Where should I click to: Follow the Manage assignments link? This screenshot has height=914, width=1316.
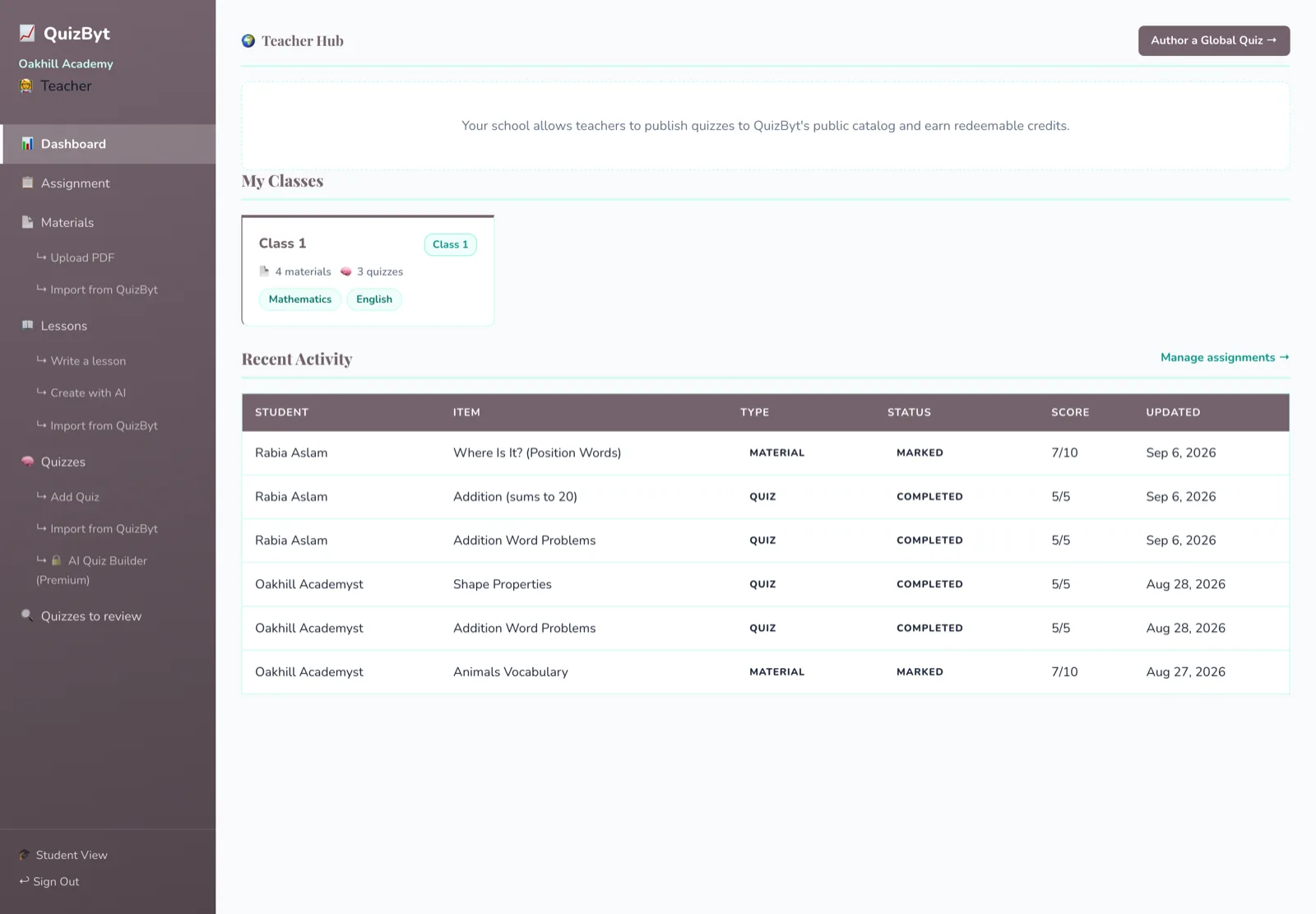pos(1225,357)
